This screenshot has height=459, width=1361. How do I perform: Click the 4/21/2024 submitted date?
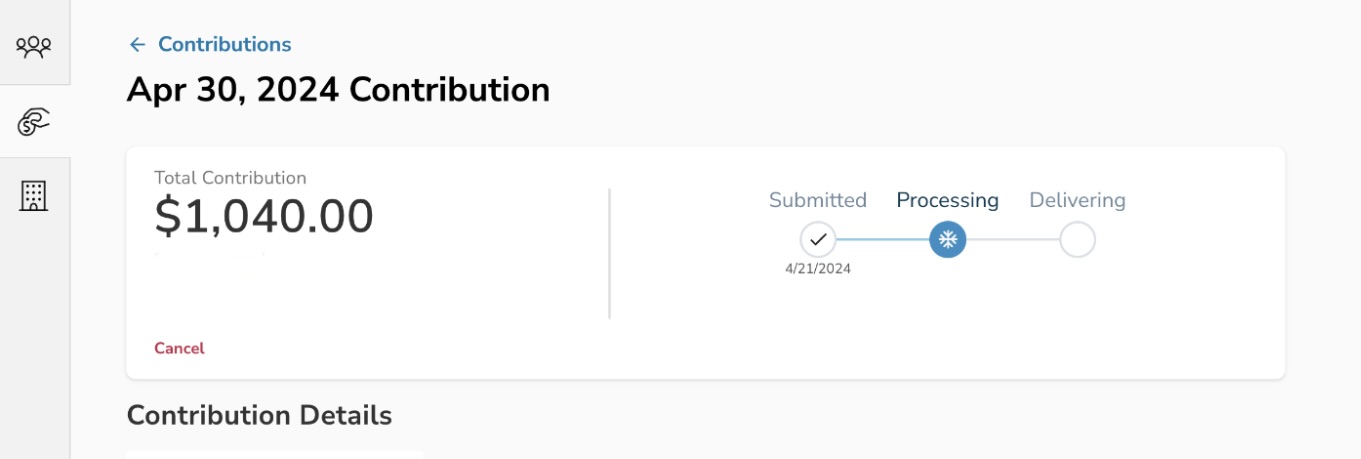[x=817, y=269]
